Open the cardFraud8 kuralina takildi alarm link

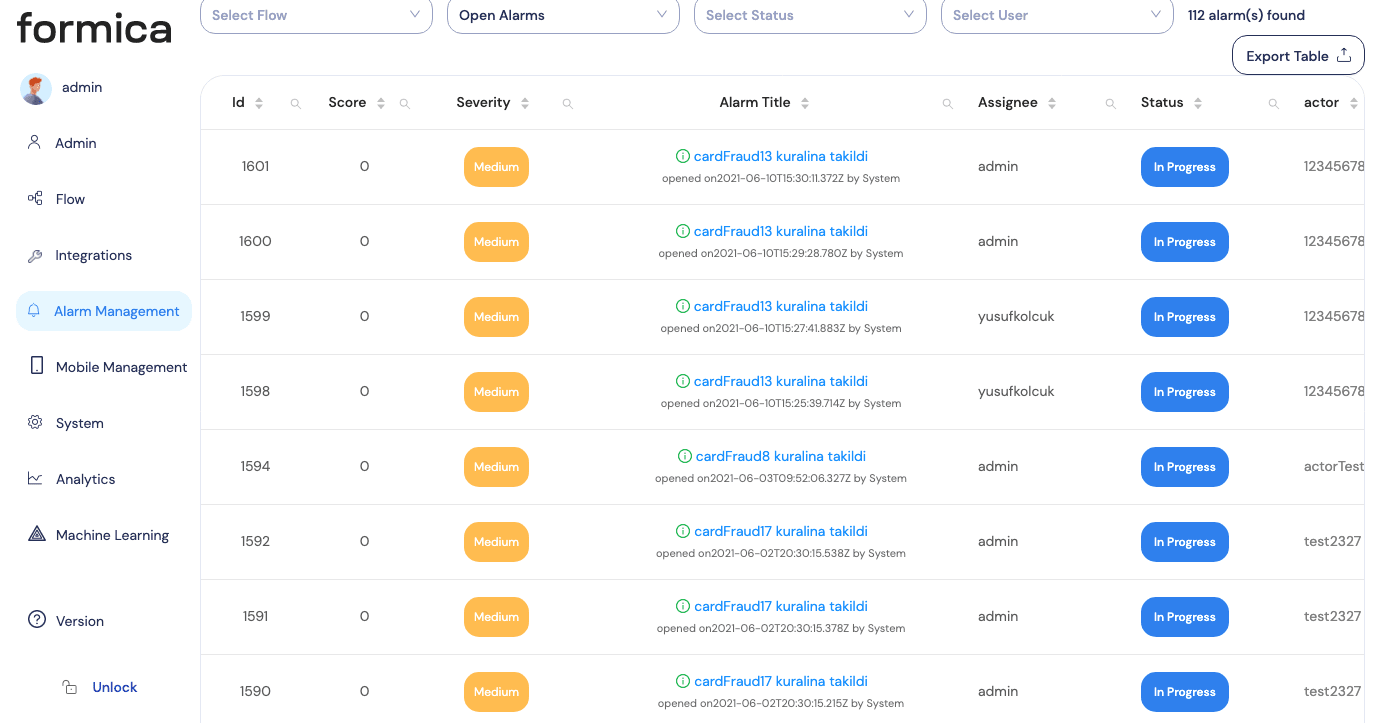(779, 456)
